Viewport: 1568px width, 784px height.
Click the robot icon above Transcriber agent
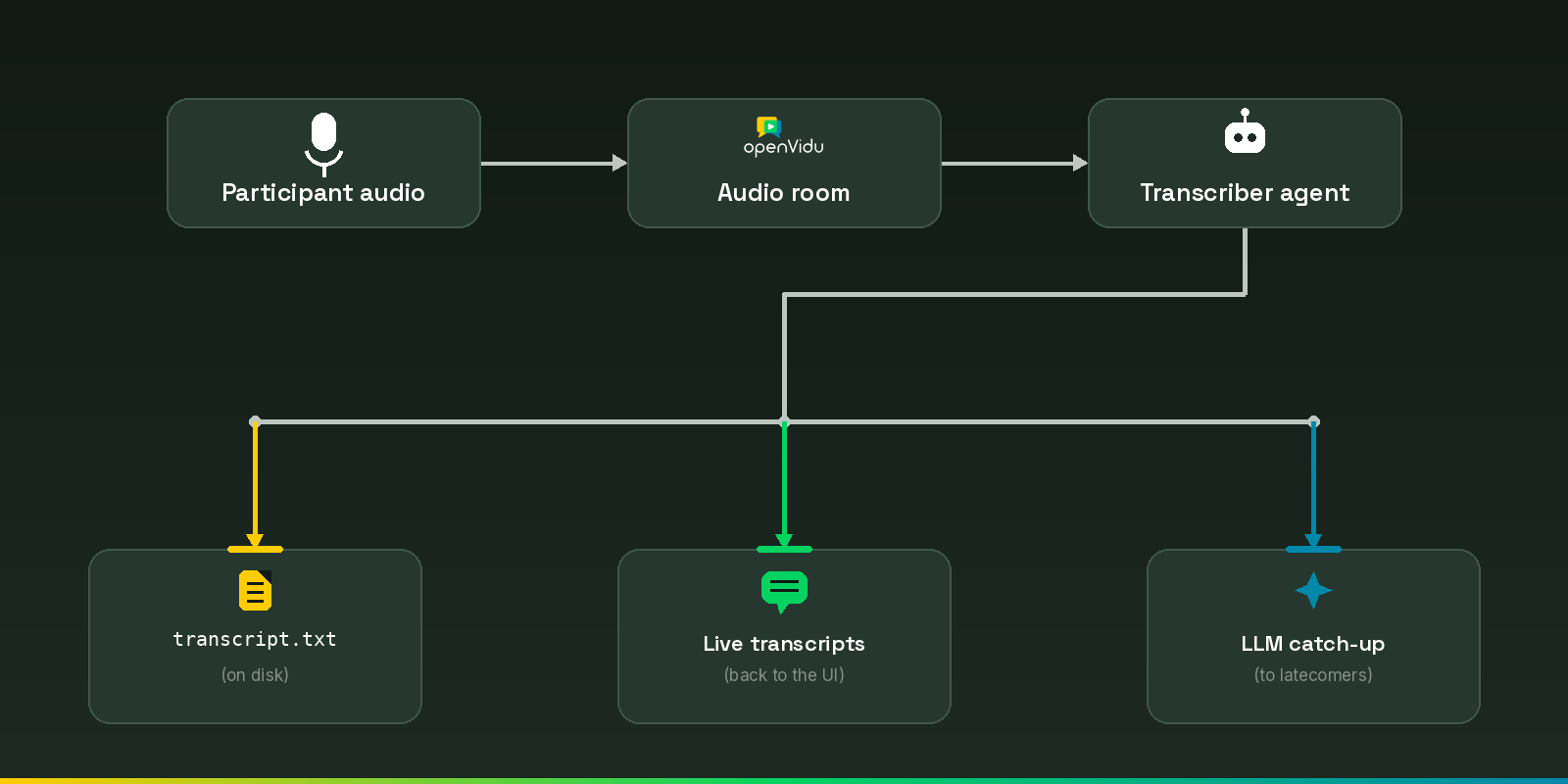[x=1245, y=131]
